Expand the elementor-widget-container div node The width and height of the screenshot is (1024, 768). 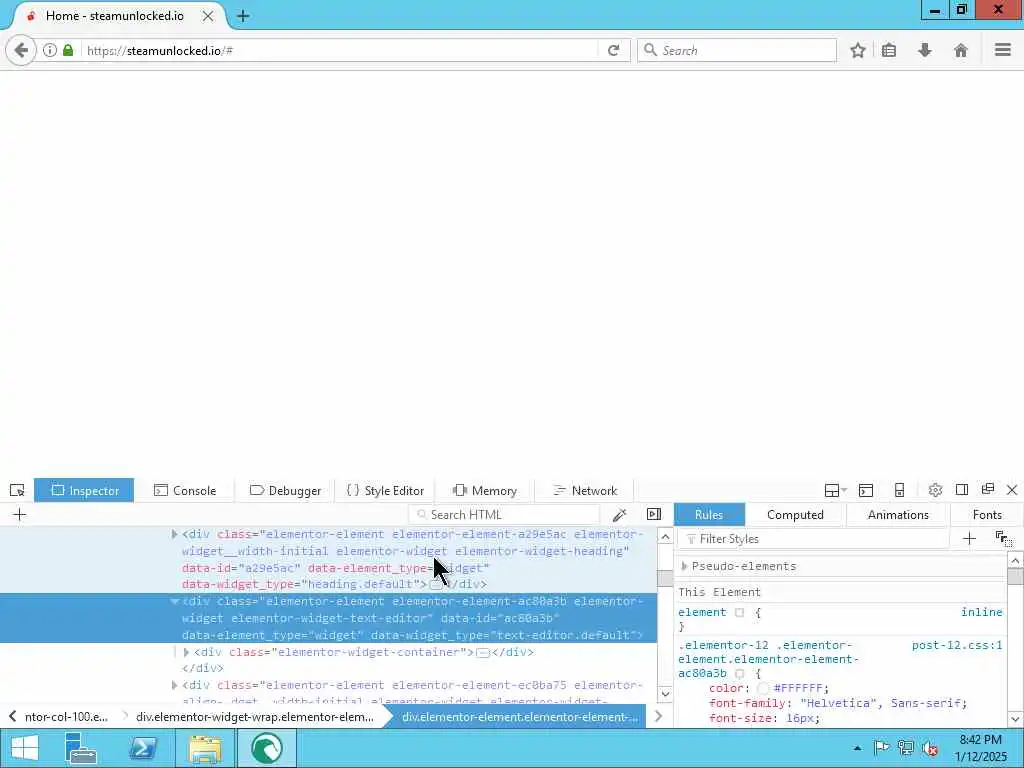186,652
